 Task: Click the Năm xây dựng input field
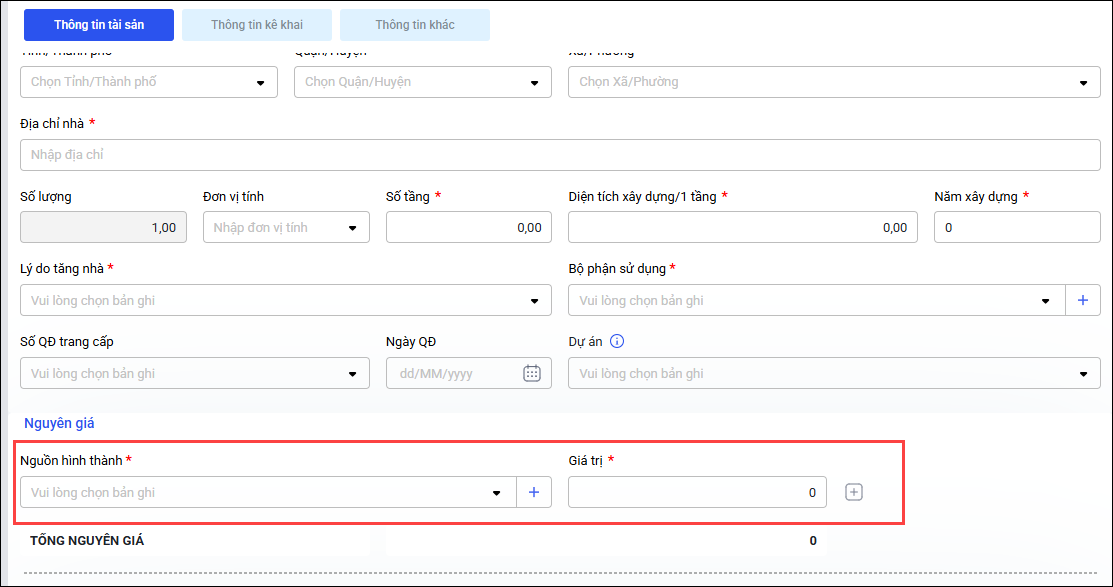[1017, 227]
